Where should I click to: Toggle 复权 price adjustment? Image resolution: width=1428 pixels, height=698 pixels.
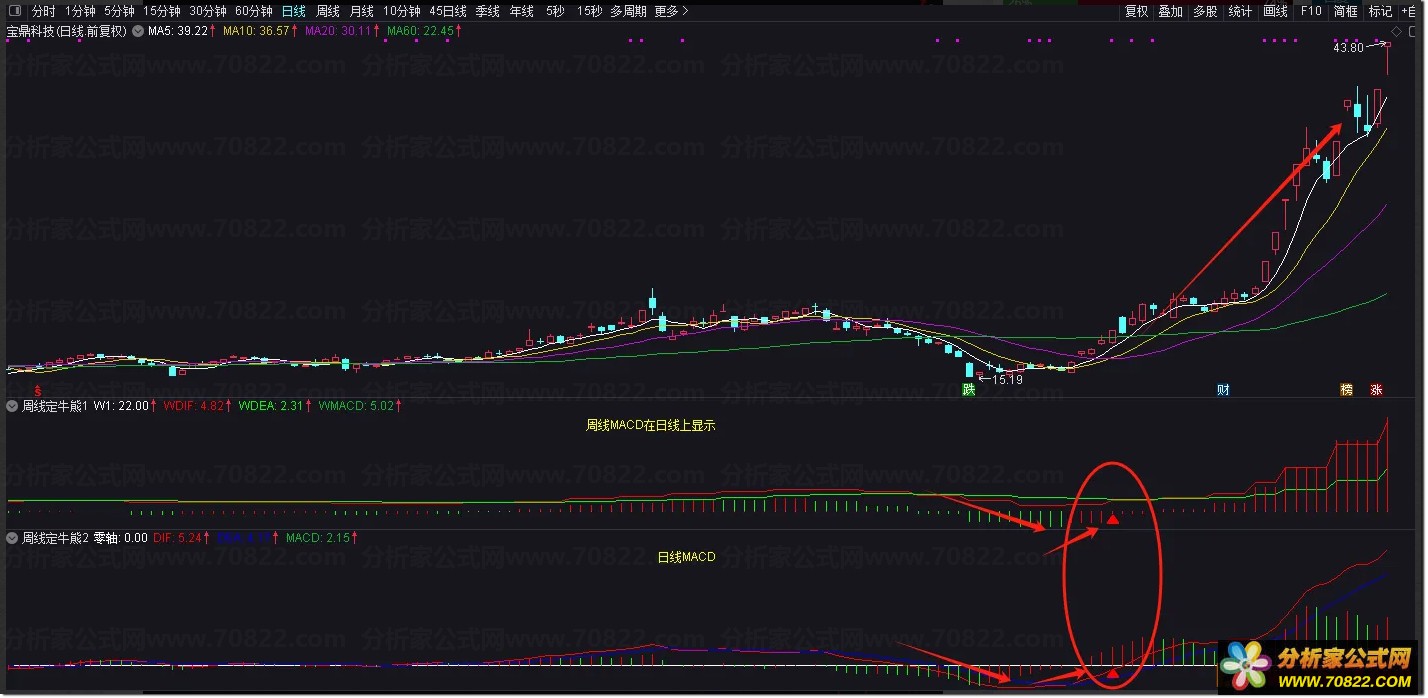pos(1136,11)
